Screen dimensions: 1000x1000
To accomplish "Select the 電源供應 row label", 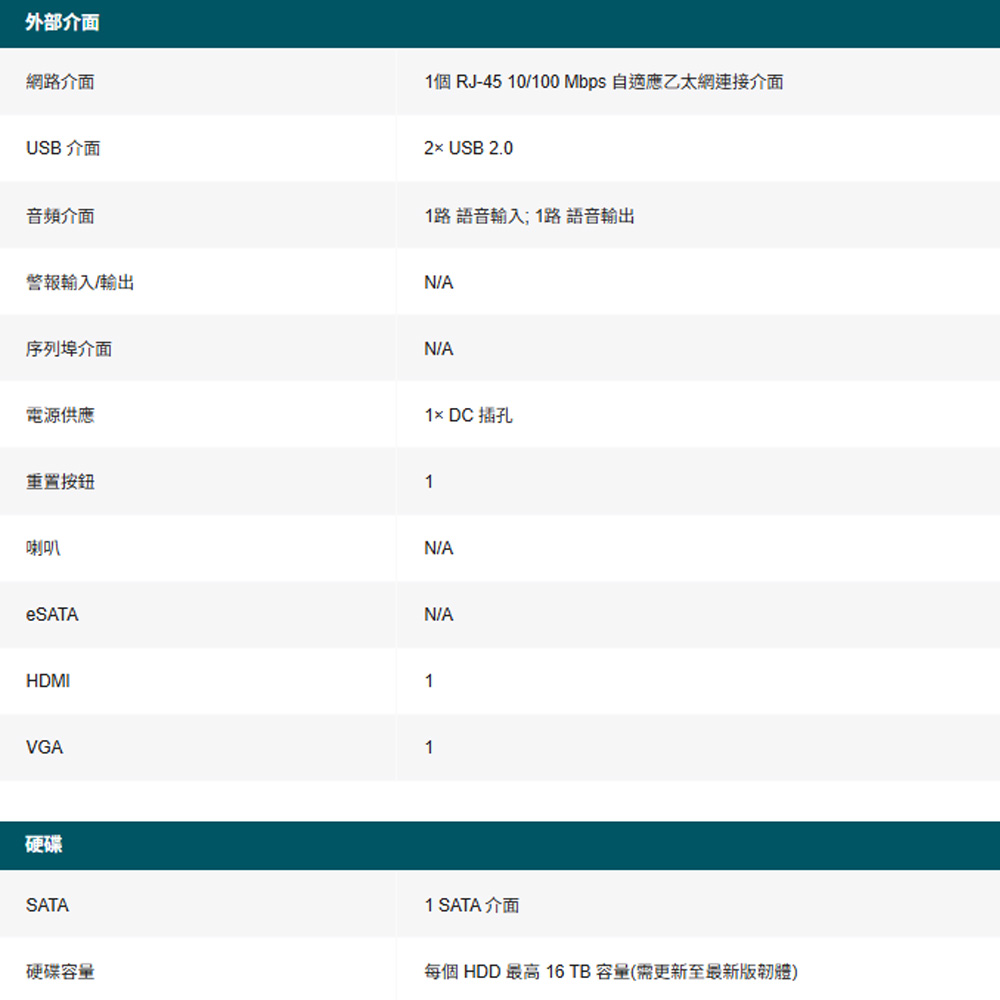I will pos(60,415).
